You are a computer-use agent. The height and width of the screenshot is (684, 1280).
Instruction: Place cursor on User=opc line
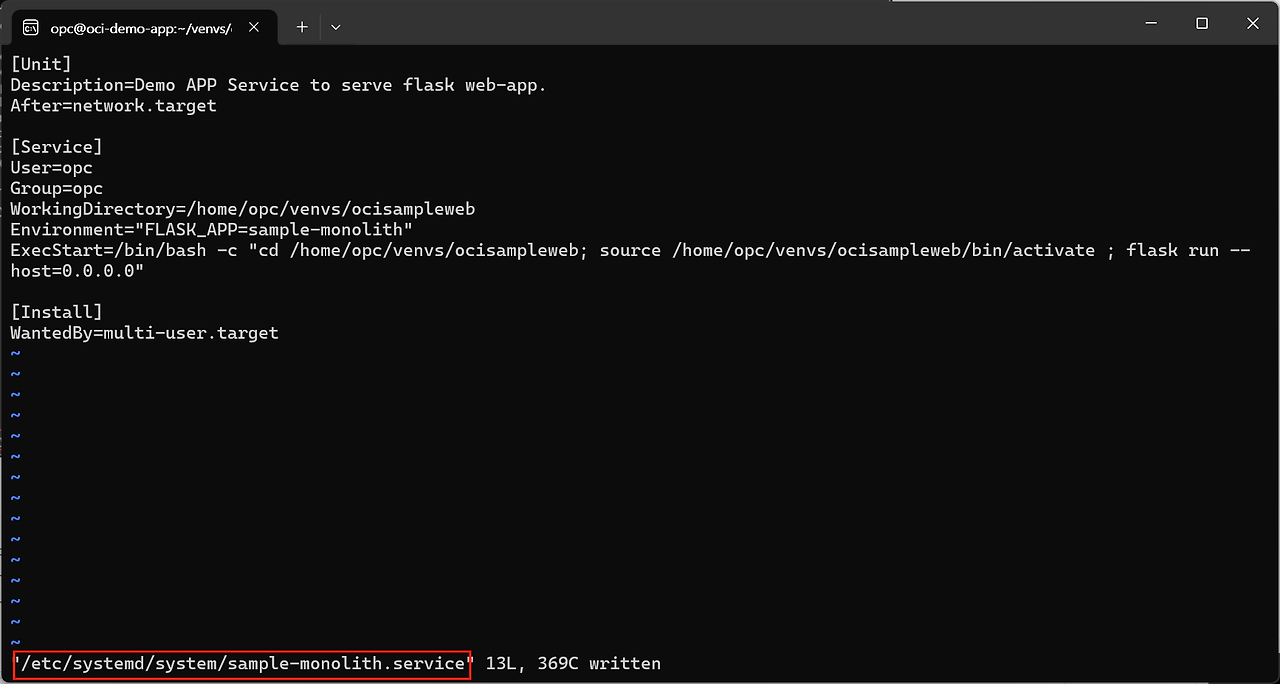point(51,168)
